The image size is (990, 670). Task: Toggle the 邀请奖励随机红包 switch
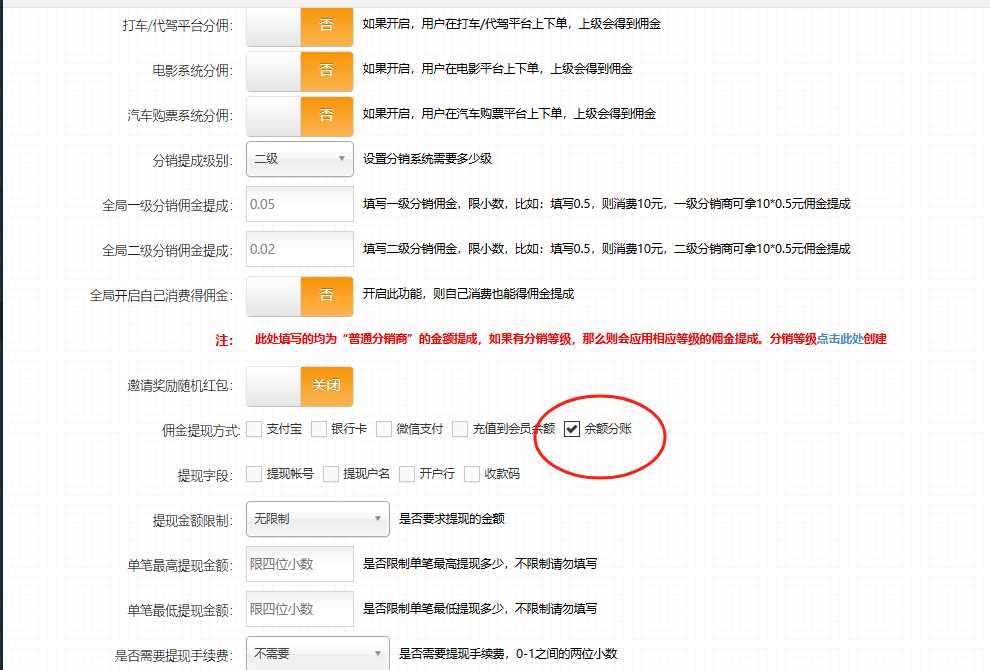click(299, 386)
